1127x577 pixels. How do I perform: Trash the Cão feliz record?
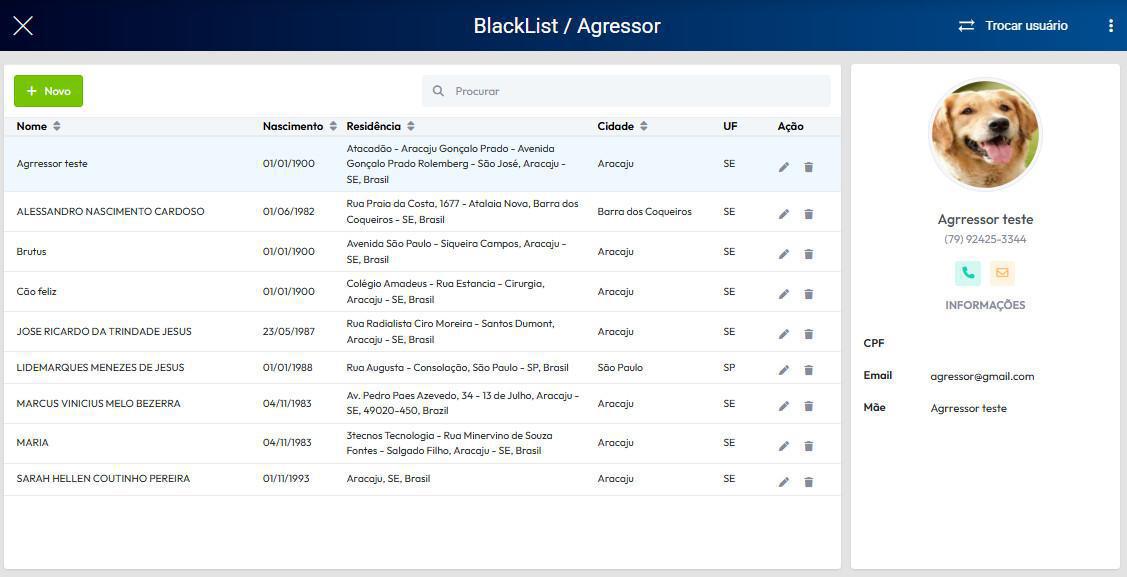click(x=809, y=295)
